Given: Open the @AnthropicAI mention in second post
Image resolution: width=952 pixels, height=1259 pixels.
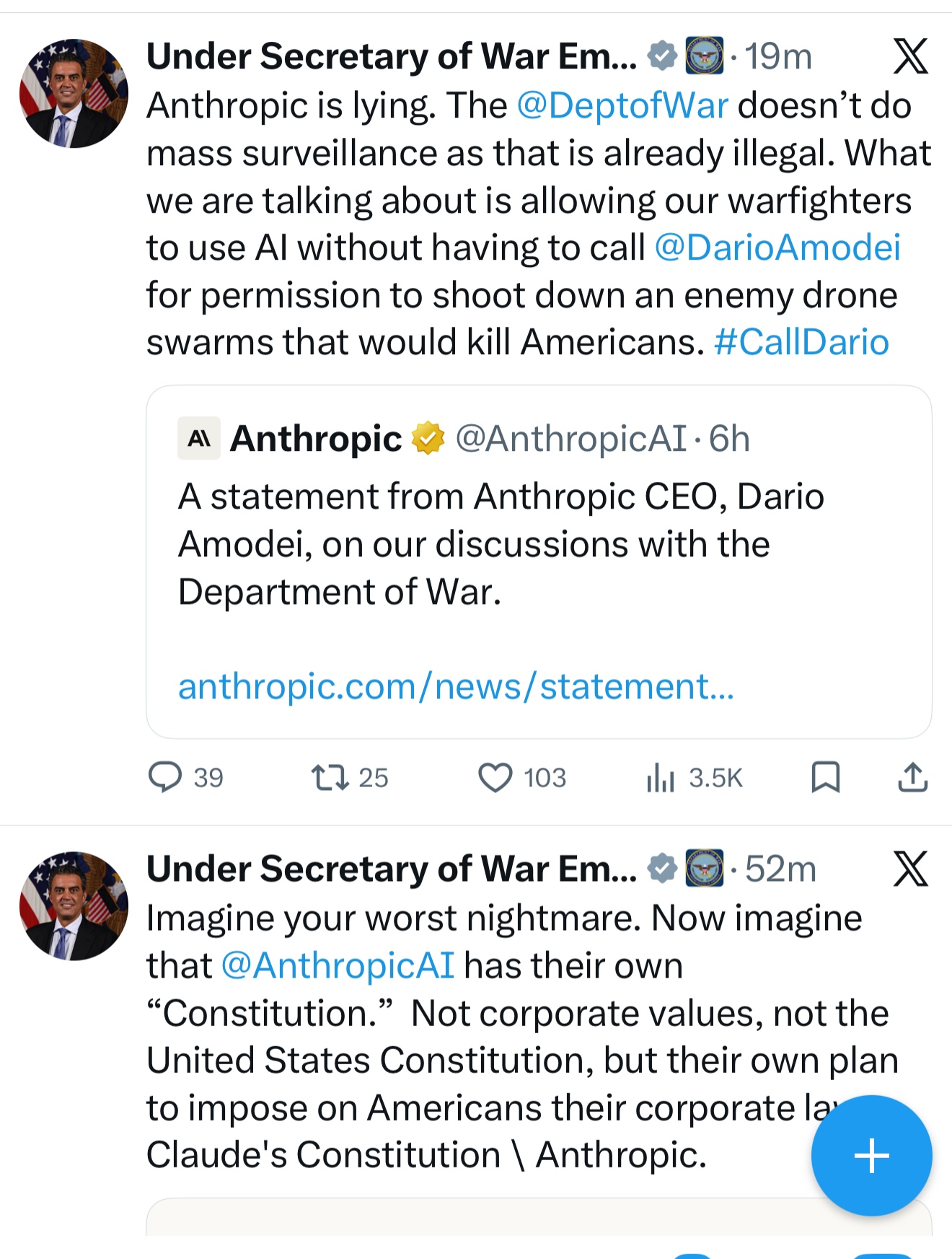Looking at the screenshot, I should (x=338, y=965).
